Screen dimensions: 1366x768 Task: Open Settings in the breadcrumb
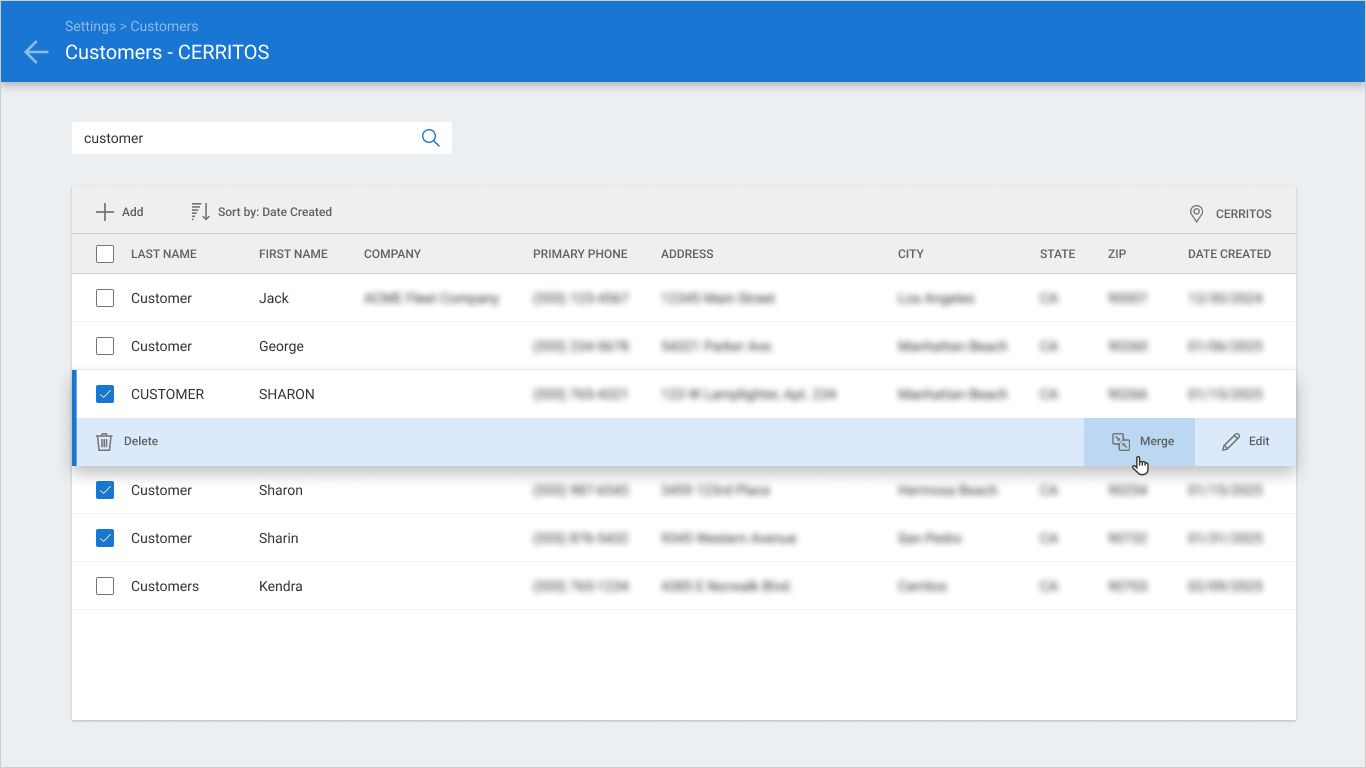[90, 26]
